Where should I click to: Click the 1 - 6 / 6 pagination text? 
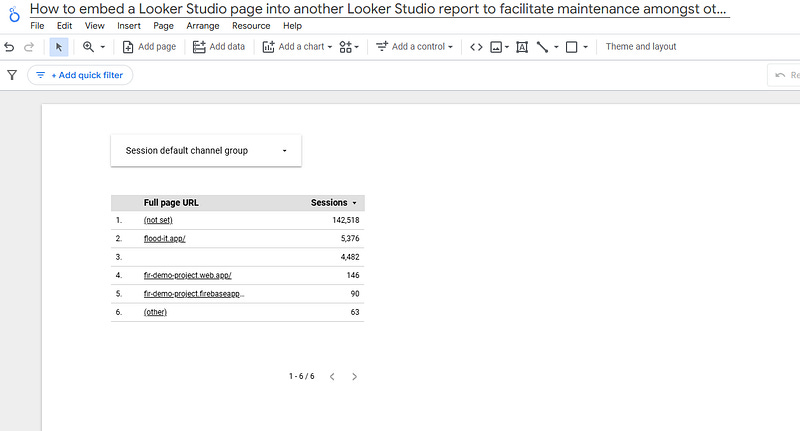(x=302, y=376)
